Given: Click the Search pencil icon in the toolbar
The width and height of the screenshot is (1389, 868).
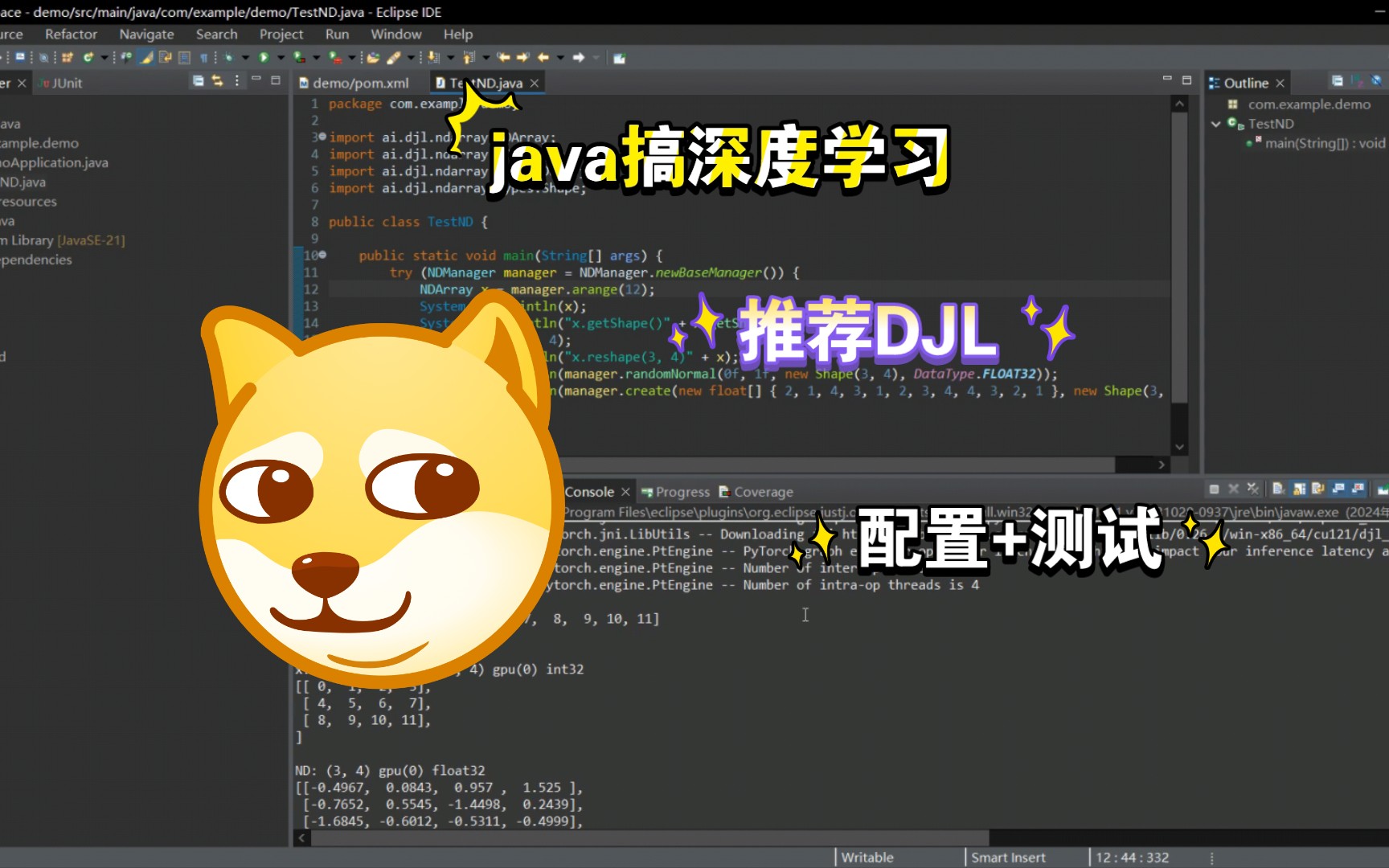Looking at the screenshot, I should (x=393, y=57).
